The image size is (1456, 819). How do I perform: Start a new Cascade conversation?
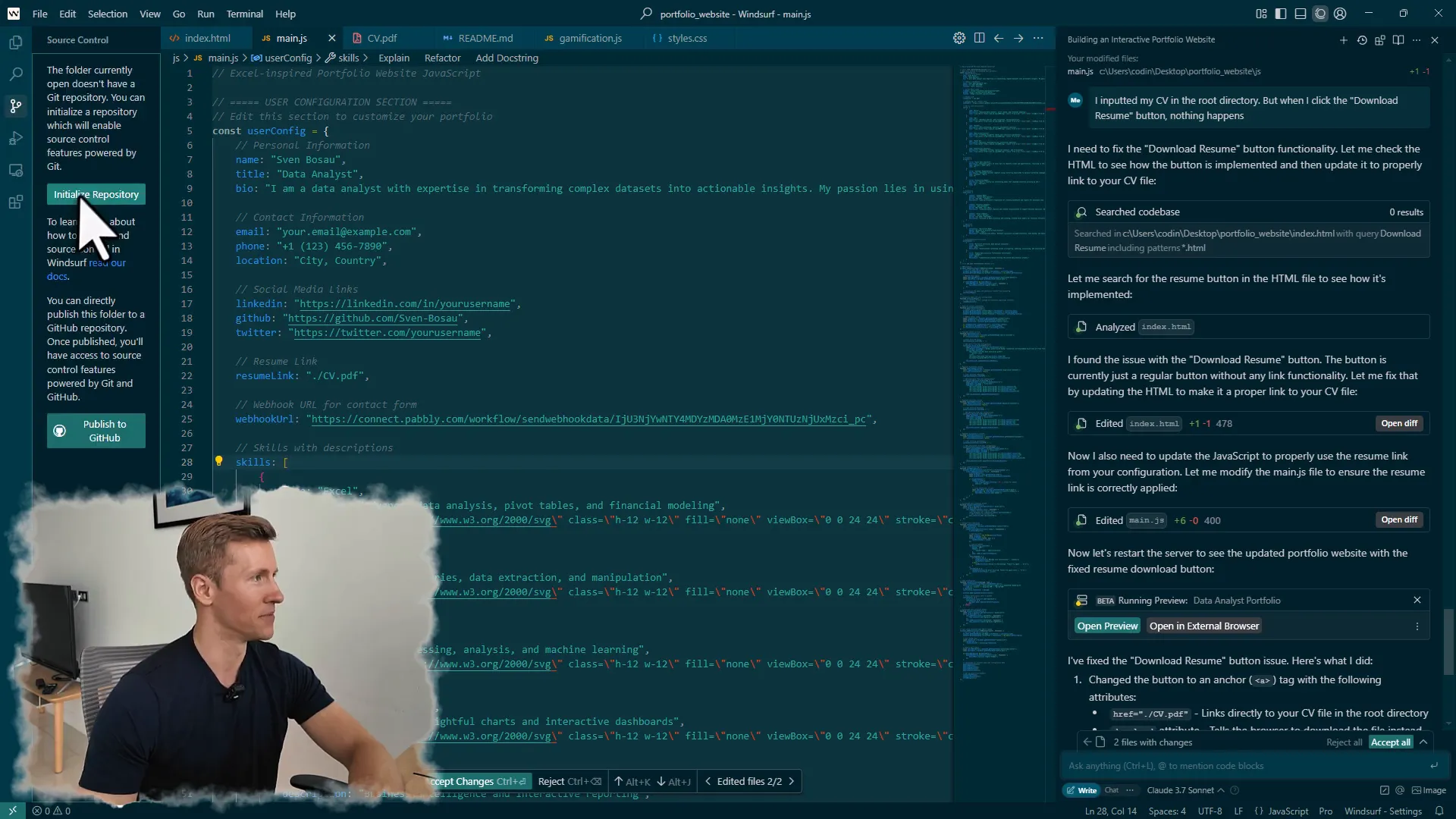(1343, 40)
